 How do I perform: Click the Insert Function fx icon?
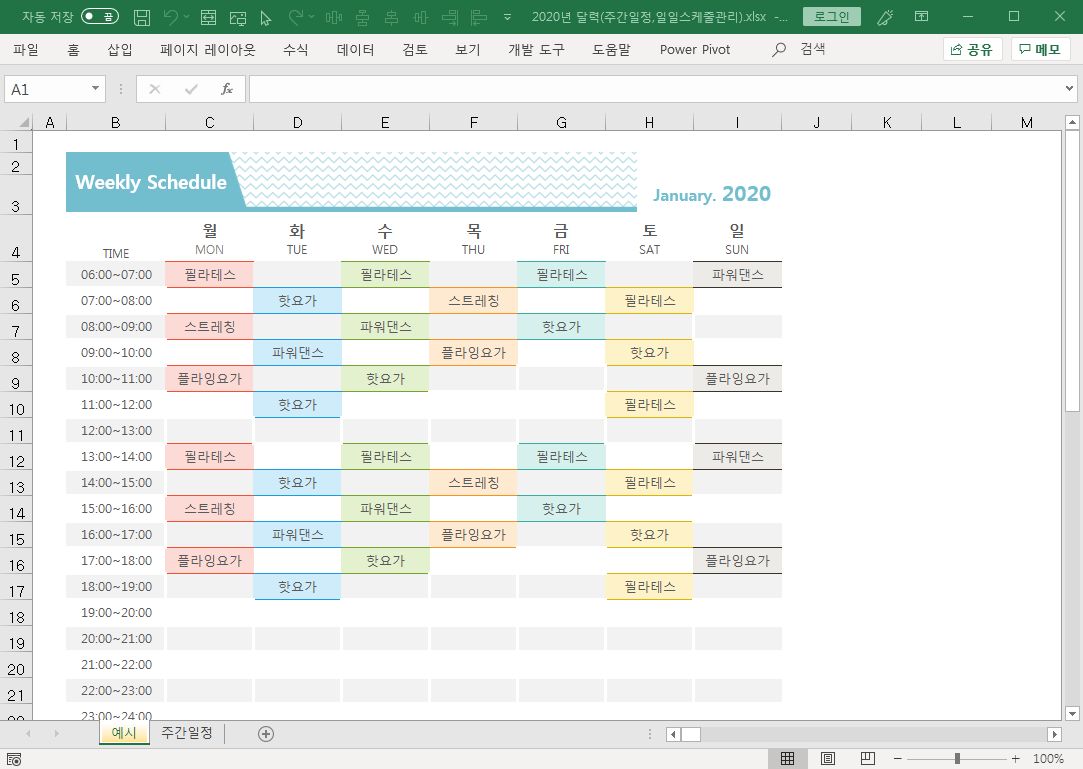pyautogui.click(x=227, y=89)
